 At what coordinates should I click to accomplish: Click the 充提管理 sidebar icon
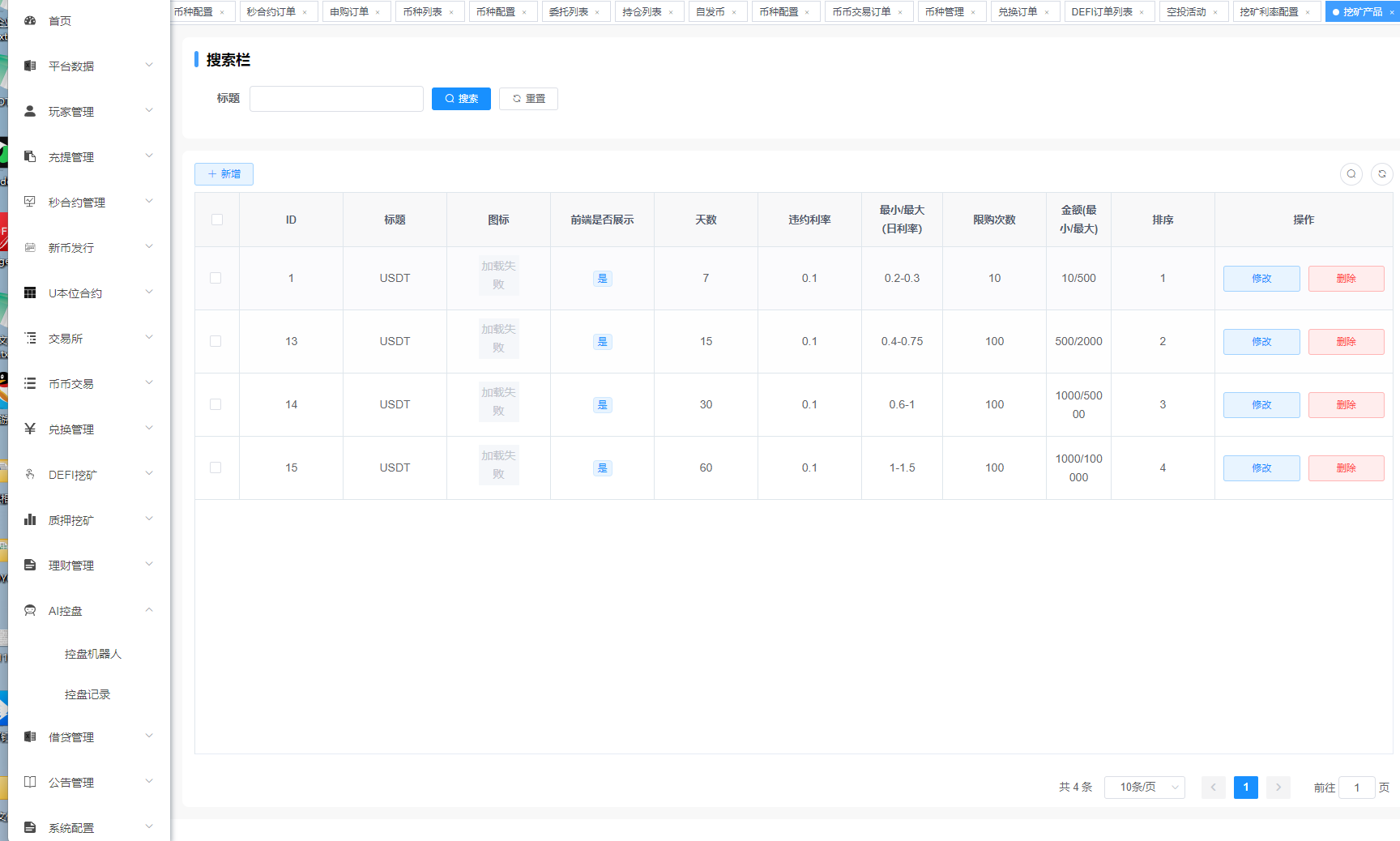coord(30,156)
